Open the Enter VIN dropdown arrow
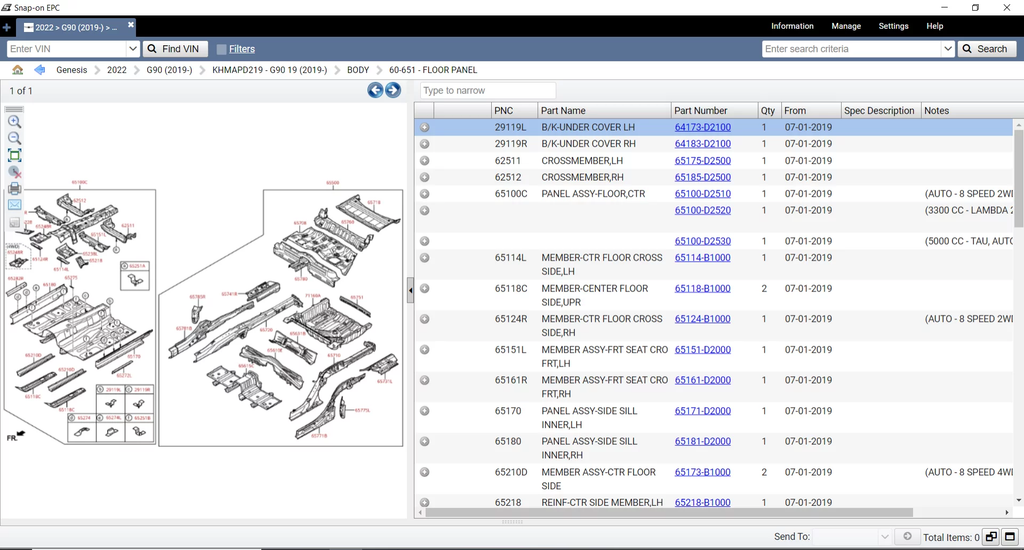Screen dimensions: 1024x550 (x=133, y=49)
